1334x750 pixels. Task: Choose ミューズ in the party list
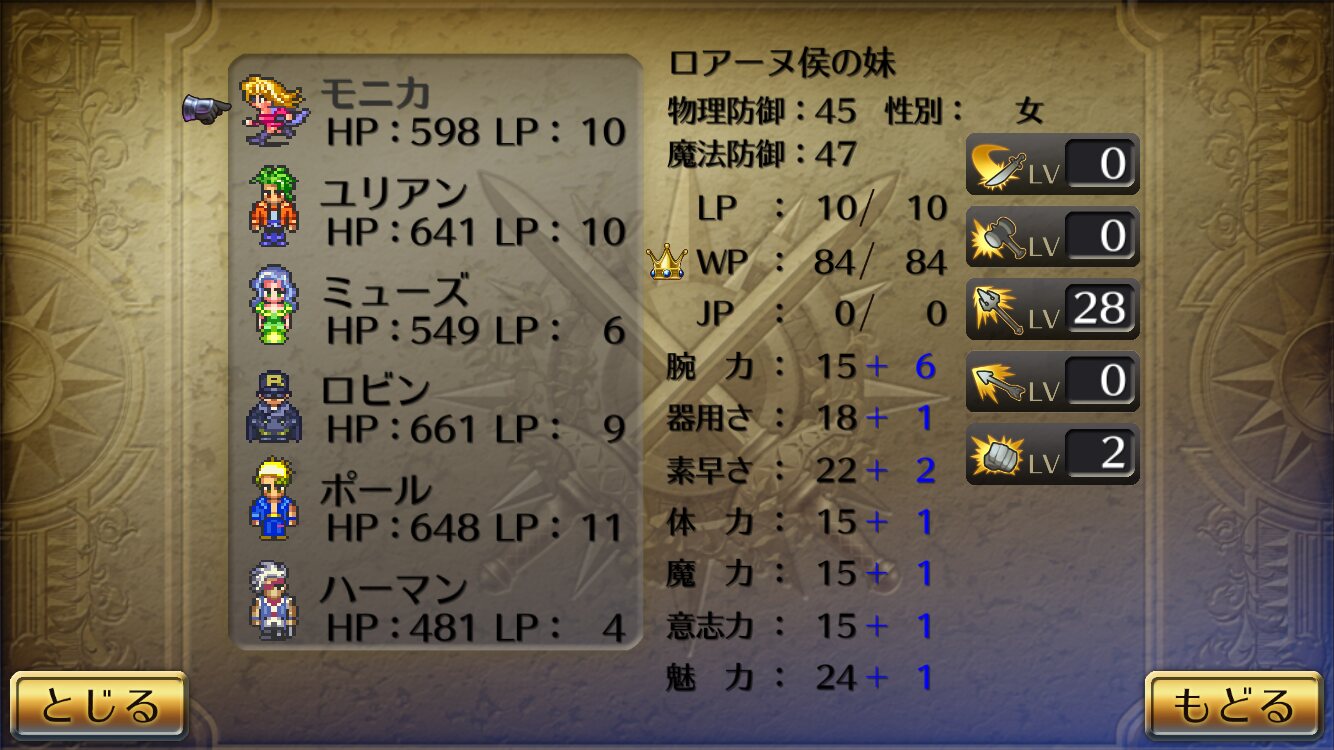(436, 309)
